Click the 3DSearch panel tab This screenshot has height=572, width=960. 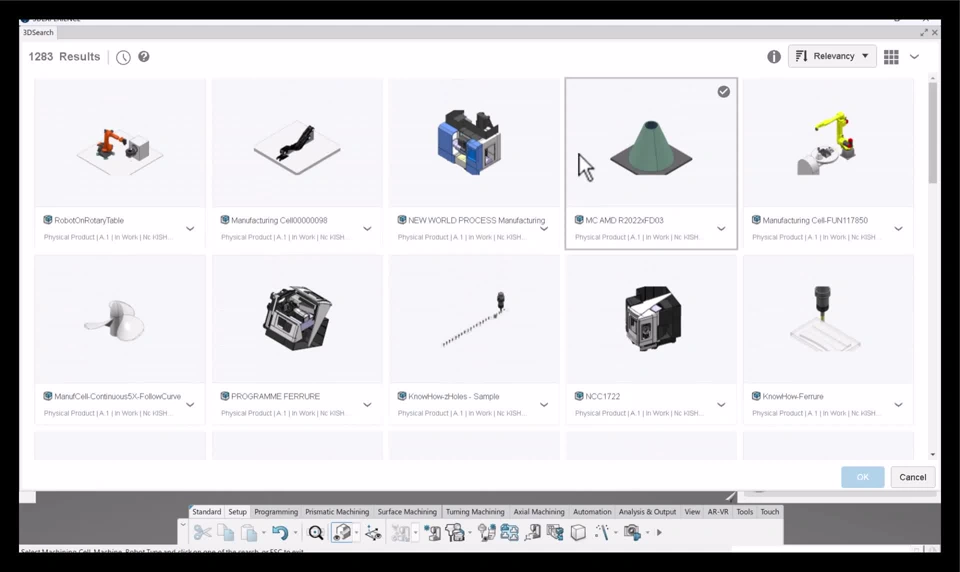pyautogui.click(x=39, y=32)
